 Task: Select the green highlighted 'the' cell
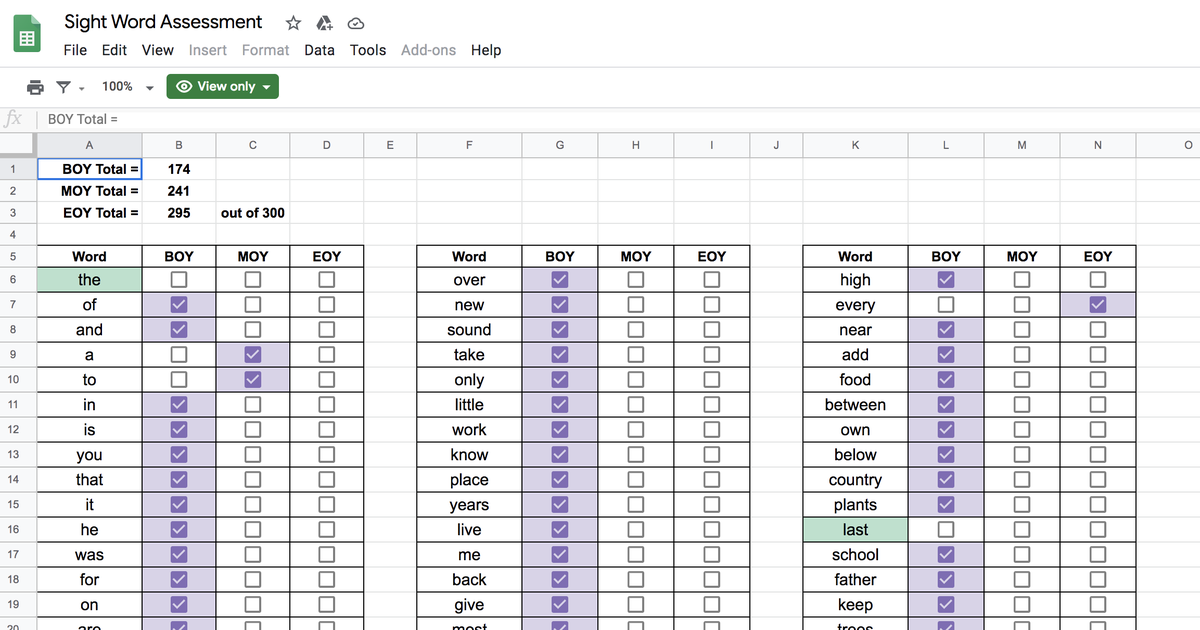point(89,280)
